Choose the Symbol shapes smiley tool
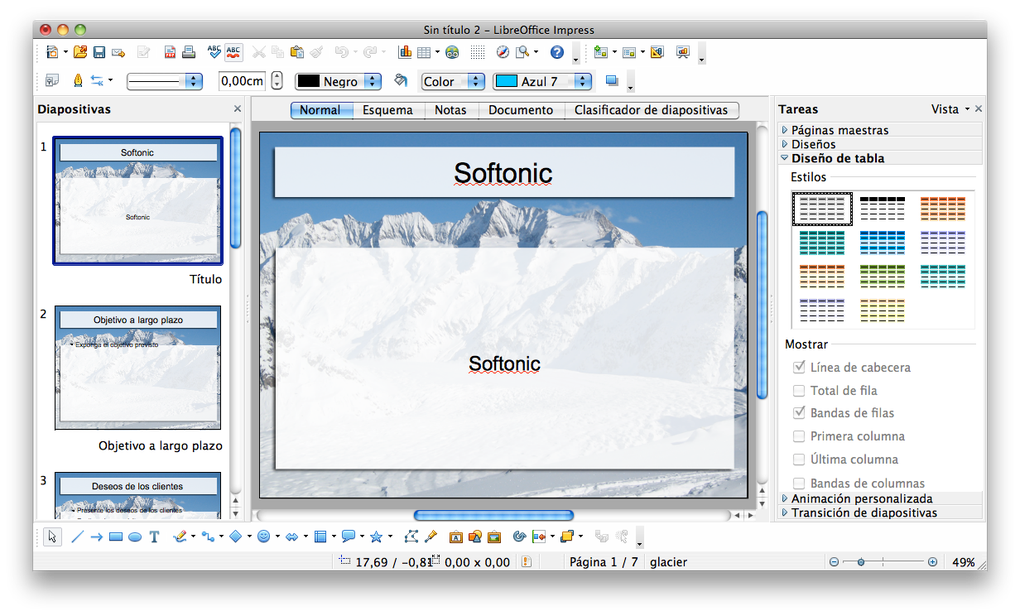 (263, 537)
